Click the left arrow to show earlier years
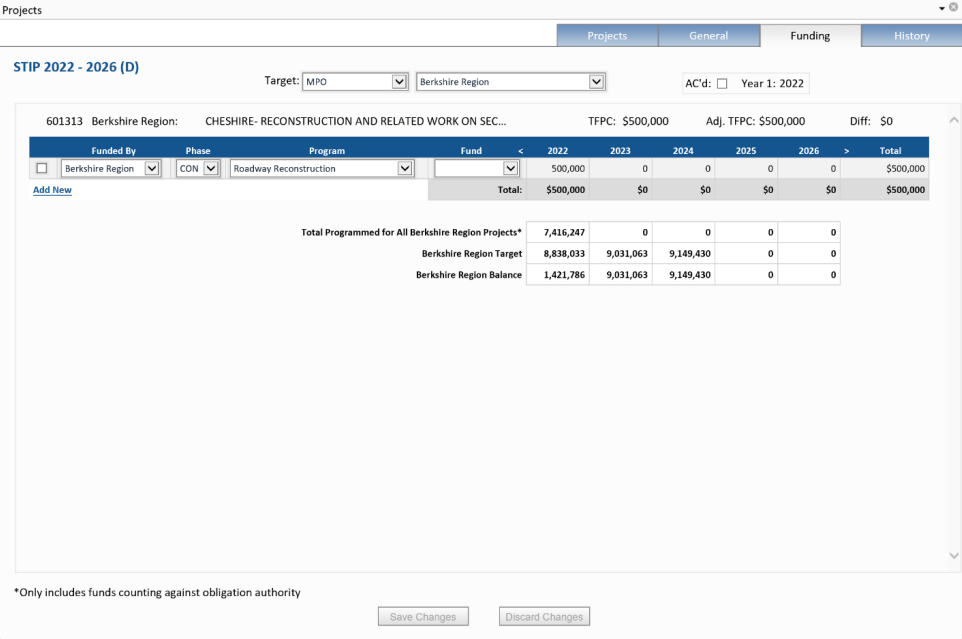The image size is (962, 639). click(520, 150)
